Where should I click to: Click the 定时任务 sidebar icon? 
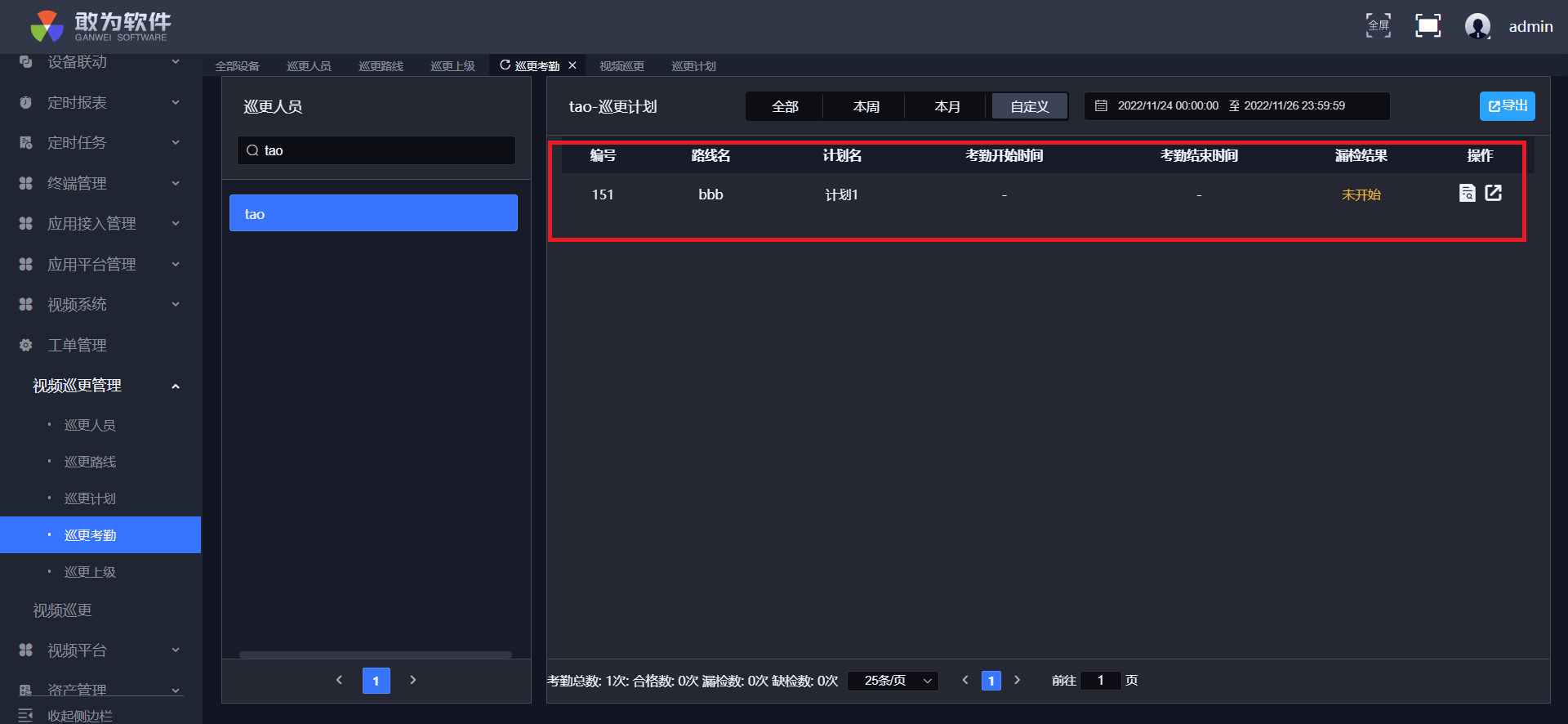pyautogui.click(x=25, y=142)
